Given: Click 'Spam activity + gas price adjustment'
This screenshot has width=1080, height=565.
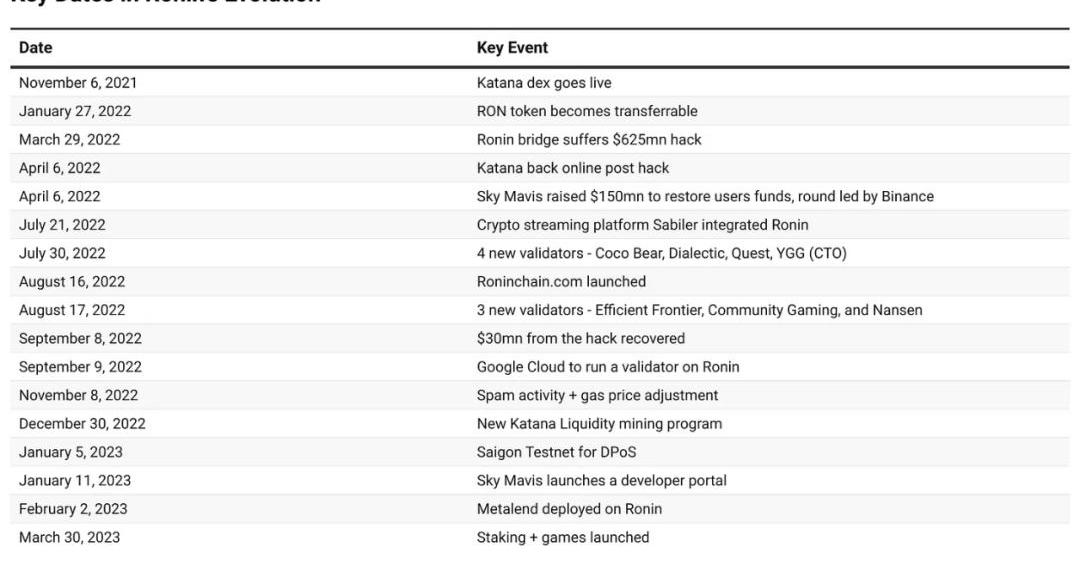Looking at the screenshot, I should coord(597,395).
